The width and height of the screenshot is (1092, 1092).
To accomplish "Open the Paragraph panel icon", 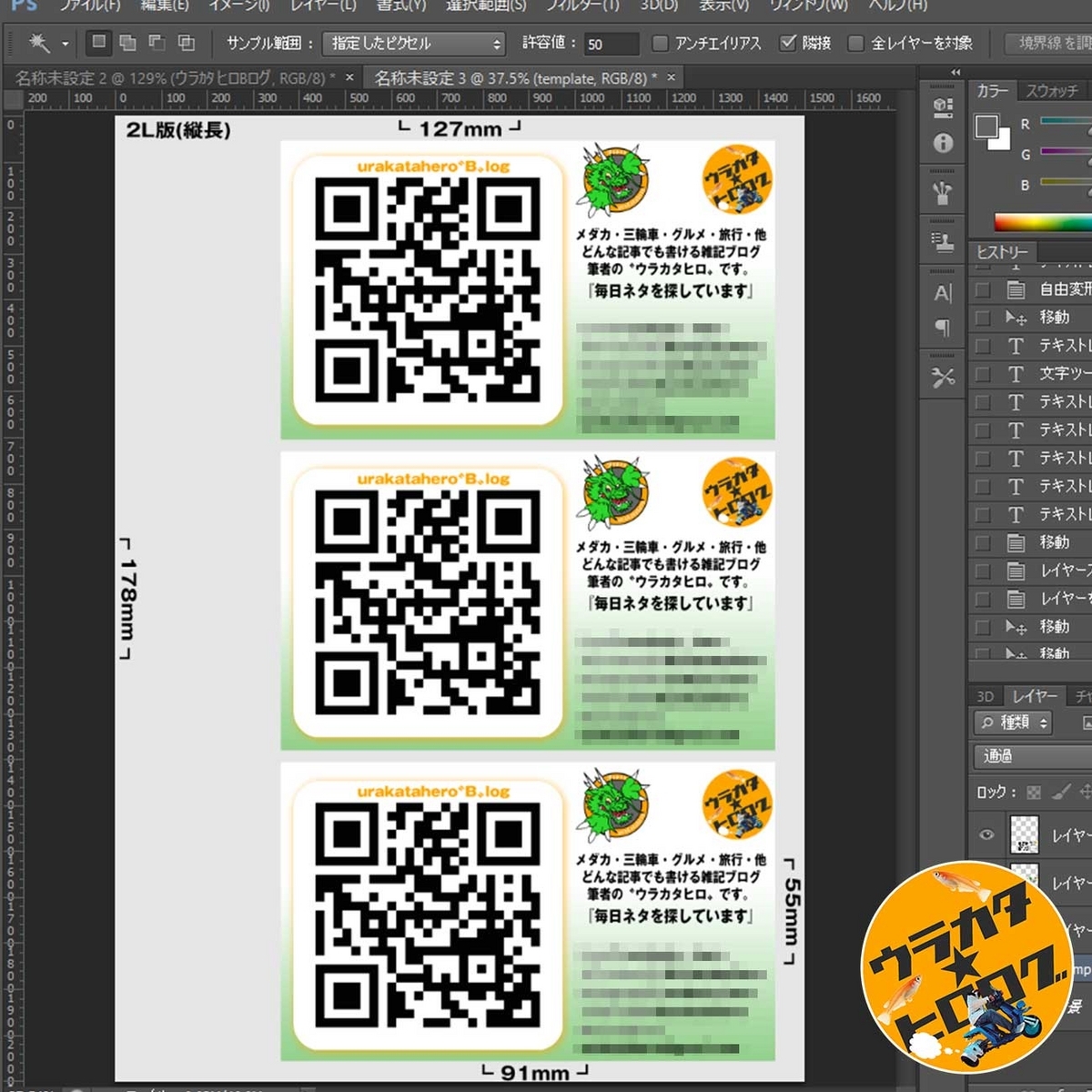I will (x=943, y=328).
